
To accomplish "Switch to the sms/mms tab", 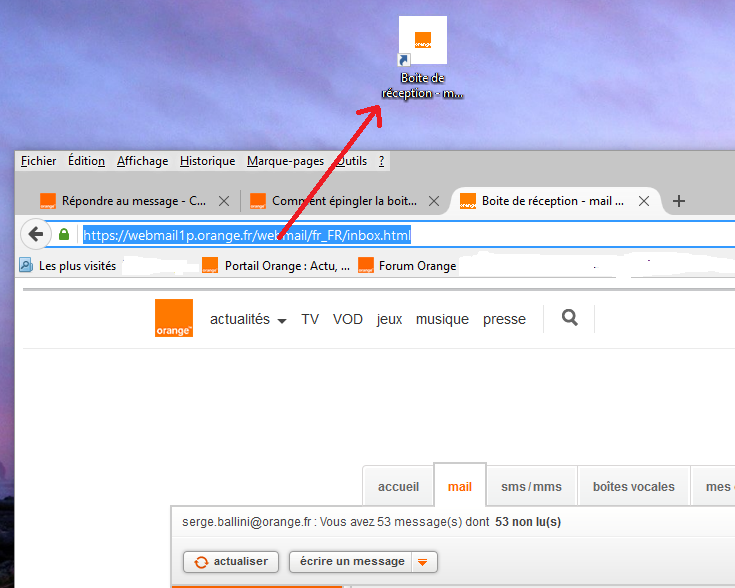I will pos(532,486).
